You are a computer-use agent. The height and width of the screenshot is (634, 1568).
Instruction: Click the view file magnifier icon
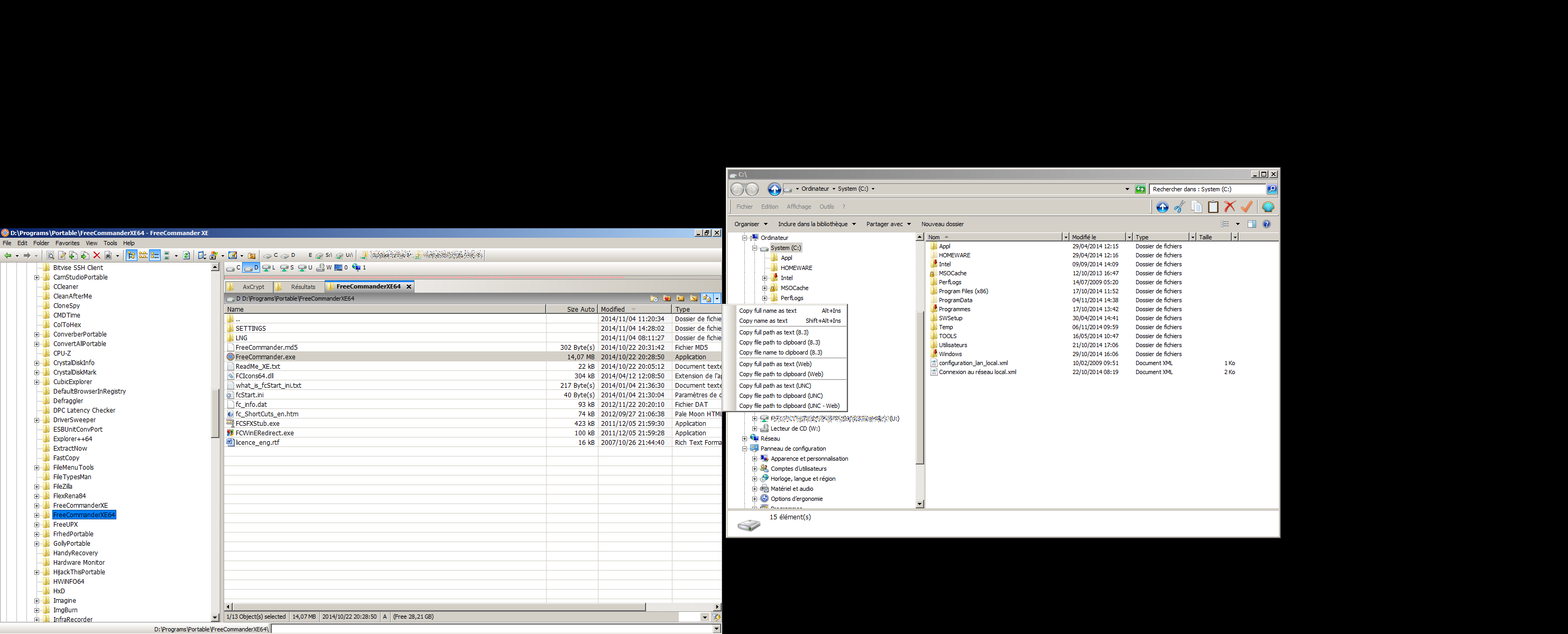point(51,256)
